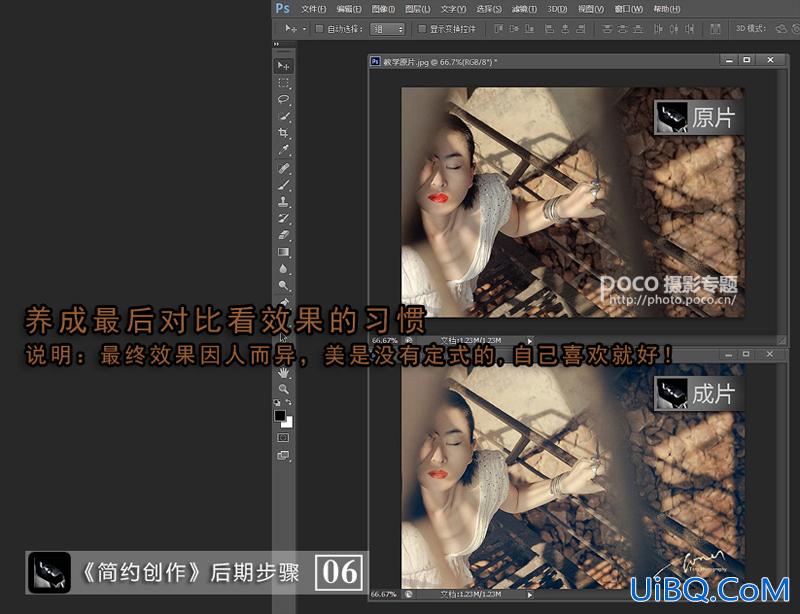
Task: Swap foreground and background colors
Action: 289,403
